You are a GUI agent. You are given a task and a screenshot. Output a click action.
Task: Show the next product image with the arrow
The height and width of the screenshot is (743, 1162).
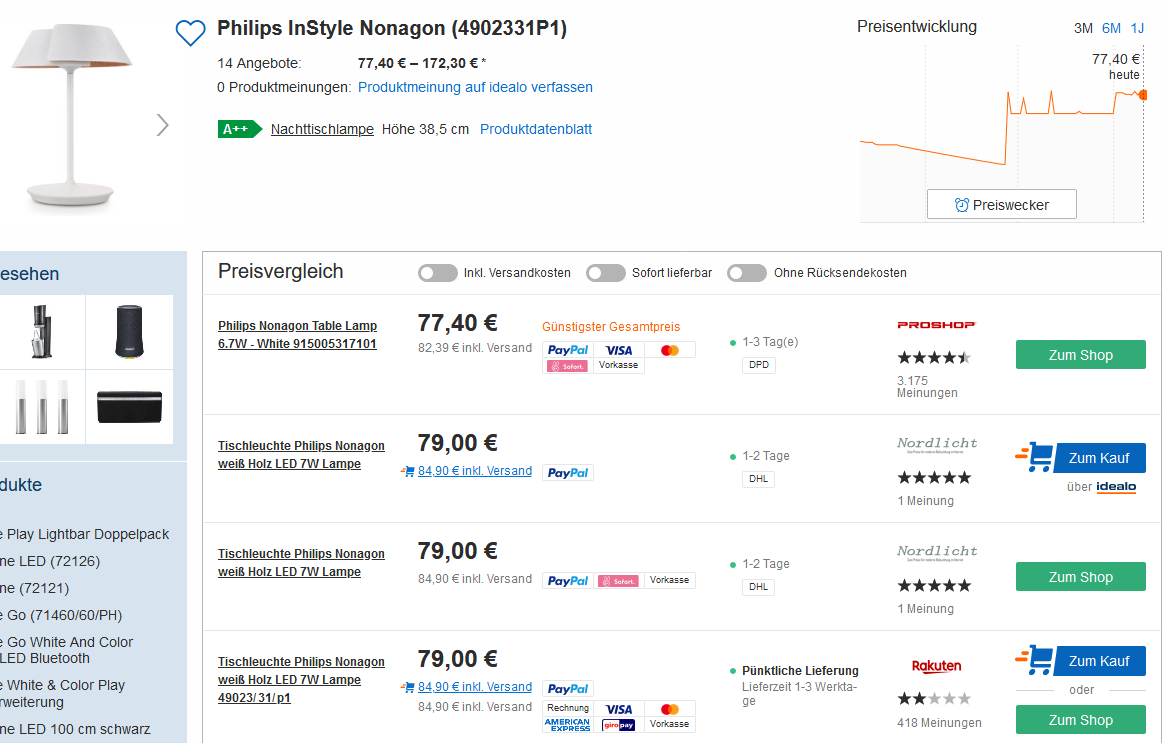(x=163, y=125)
